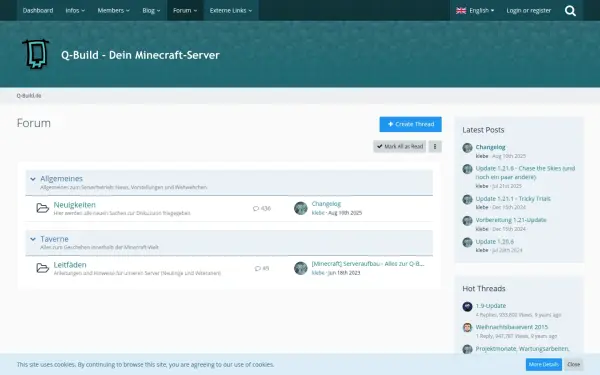This screenshot has height=375, width=600.
Task: Click avatar next to Update 1.21.1 Tricky Trials
Action: [x=467, y=199]
